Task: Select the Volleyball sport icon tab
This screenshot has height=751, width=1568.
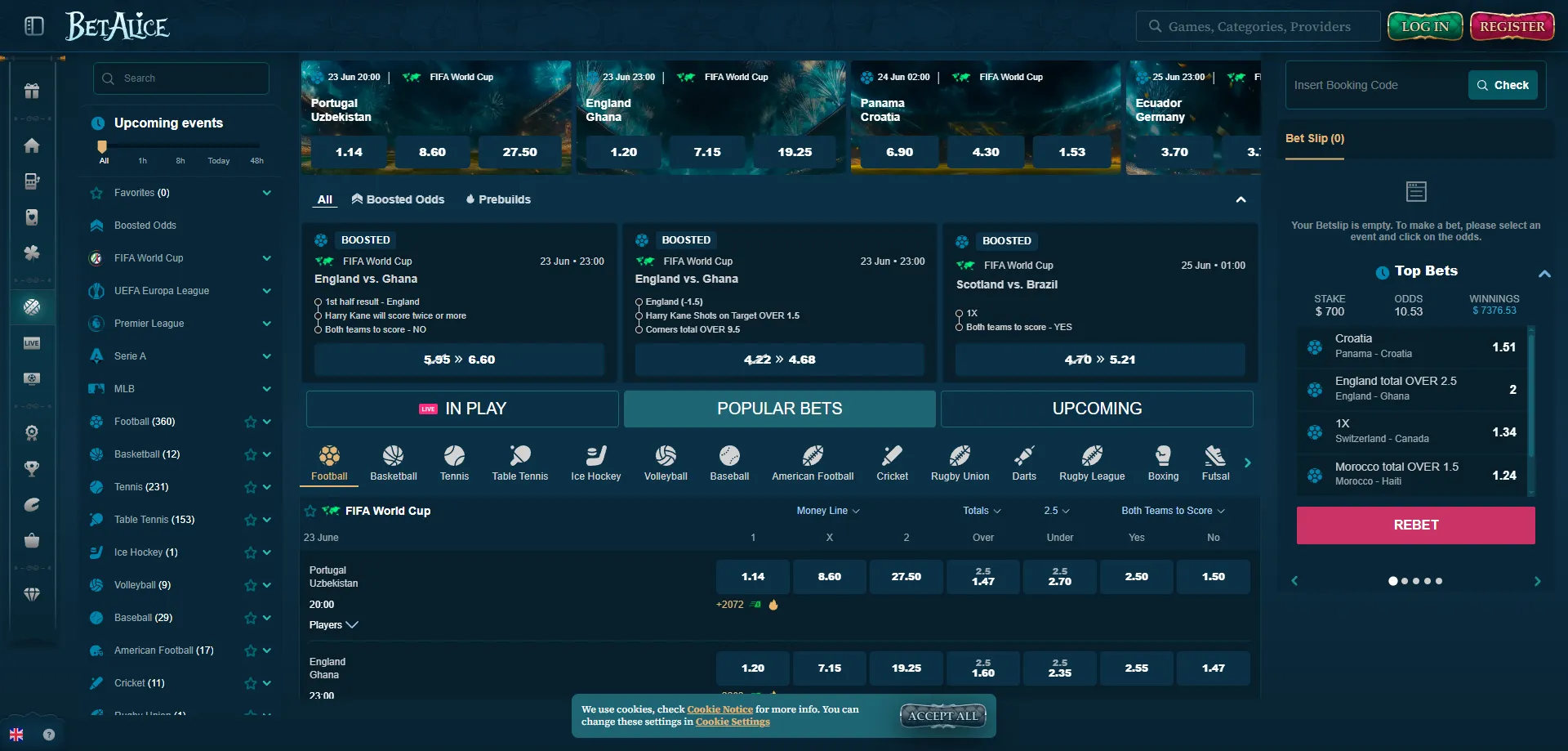Action: pyautogui.click(x=666, y=463)
